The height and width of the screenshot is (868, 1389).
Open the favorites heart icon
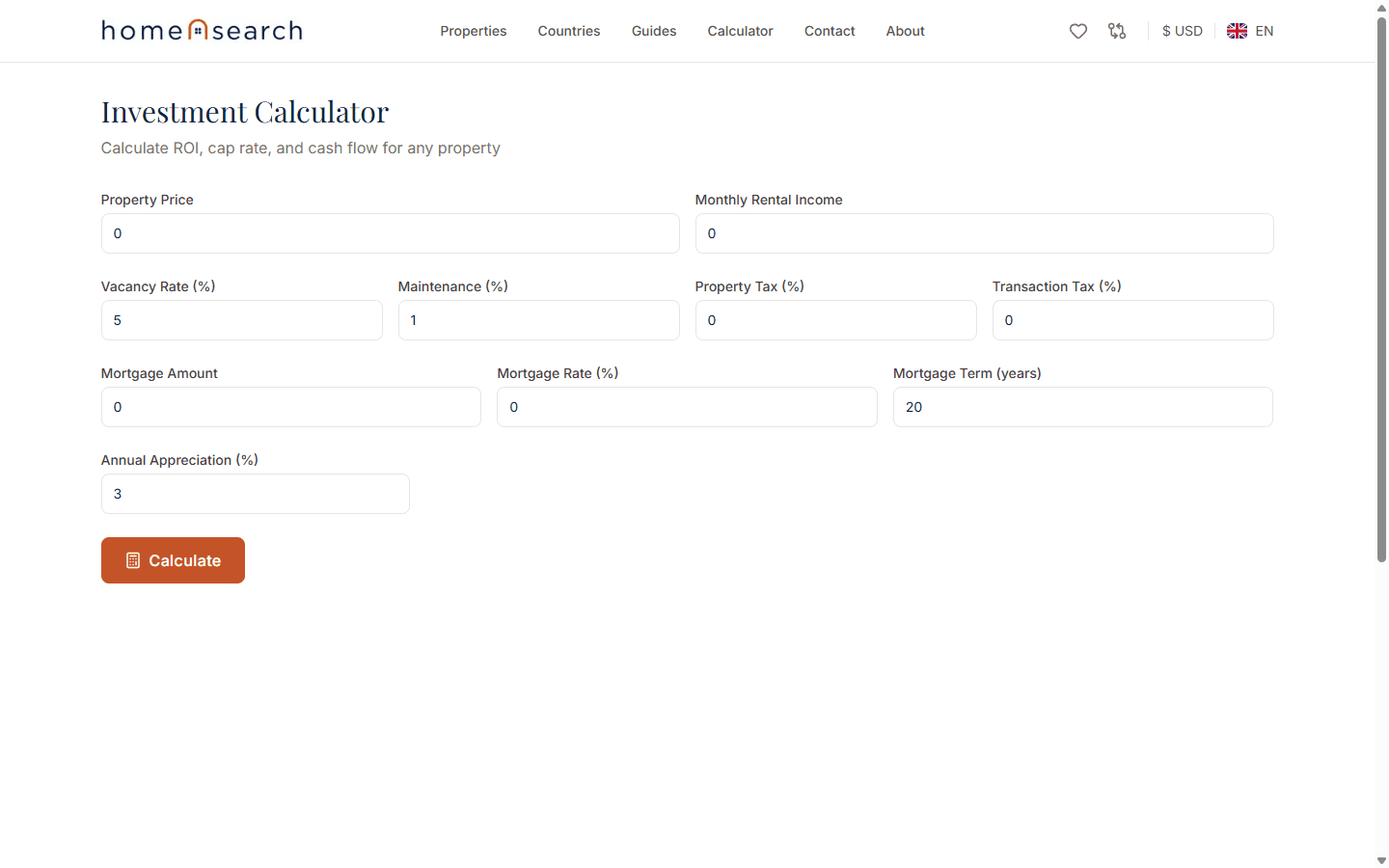coord(1078,31)
